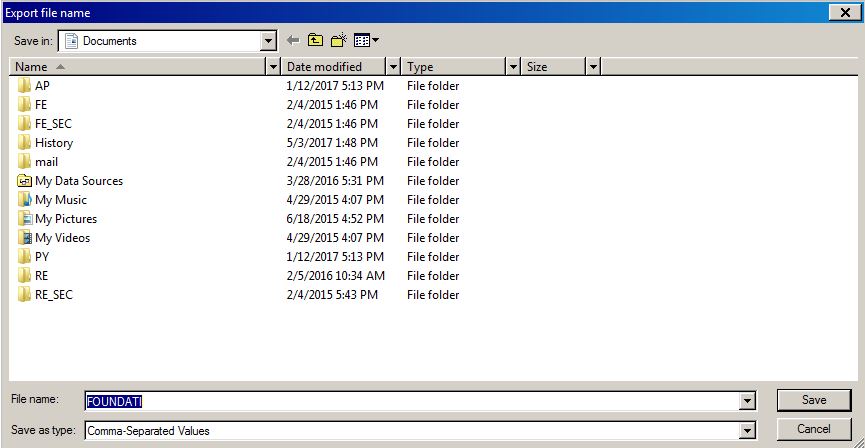Screen dimensions: 865x448
Task: Open the Date modified column dropdown
Action: [x=394, y=67]
